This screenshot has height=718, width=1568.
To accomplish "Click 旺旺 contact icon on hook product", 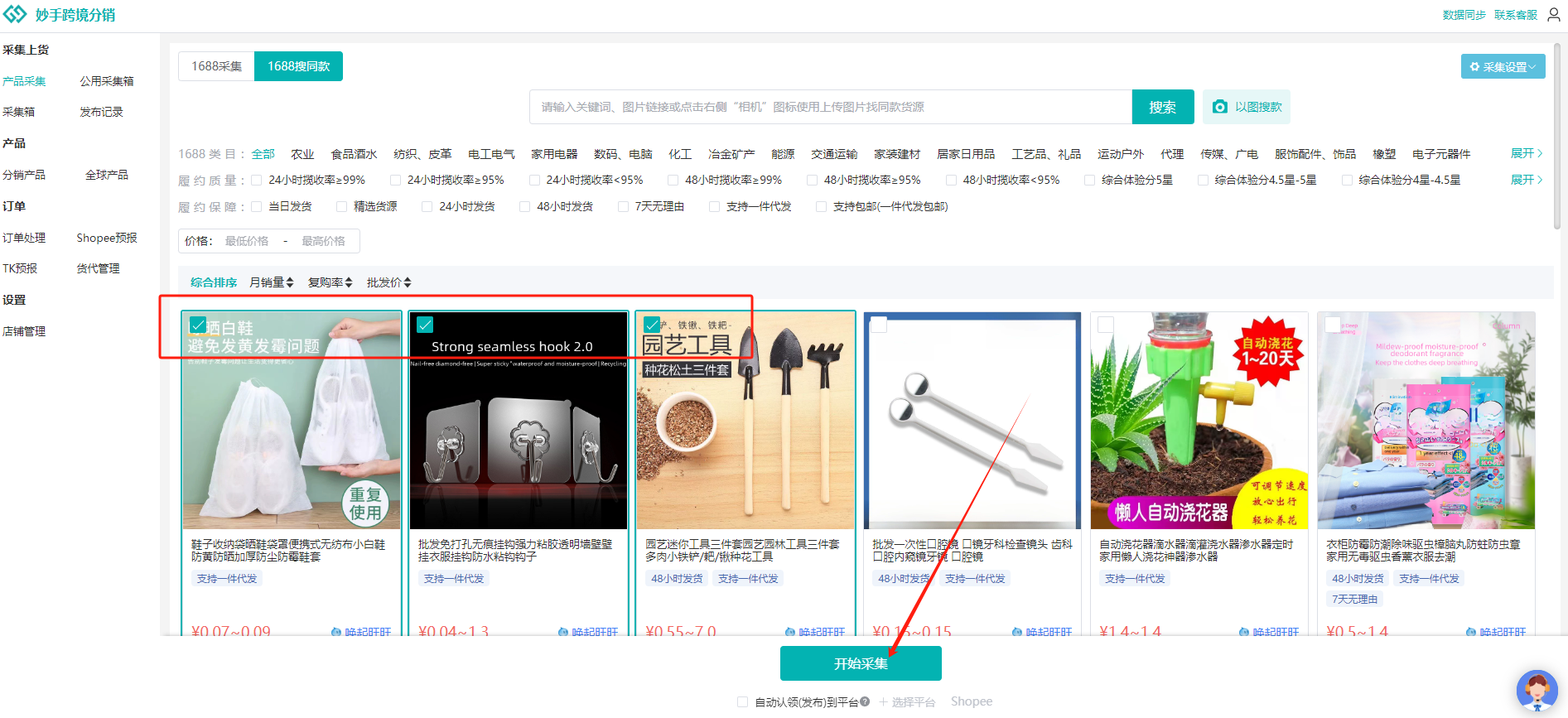I will pos(563,632).
